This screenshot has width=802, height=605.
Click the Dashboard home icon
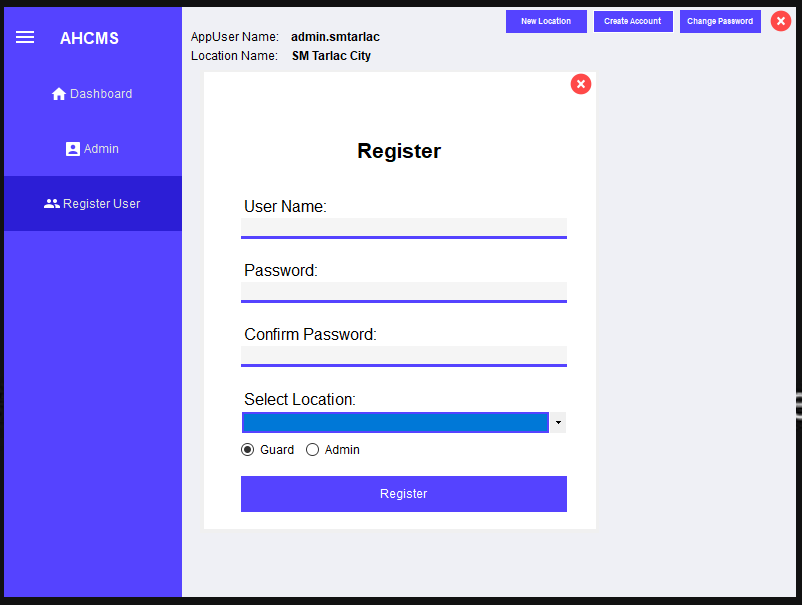[59, 94]
